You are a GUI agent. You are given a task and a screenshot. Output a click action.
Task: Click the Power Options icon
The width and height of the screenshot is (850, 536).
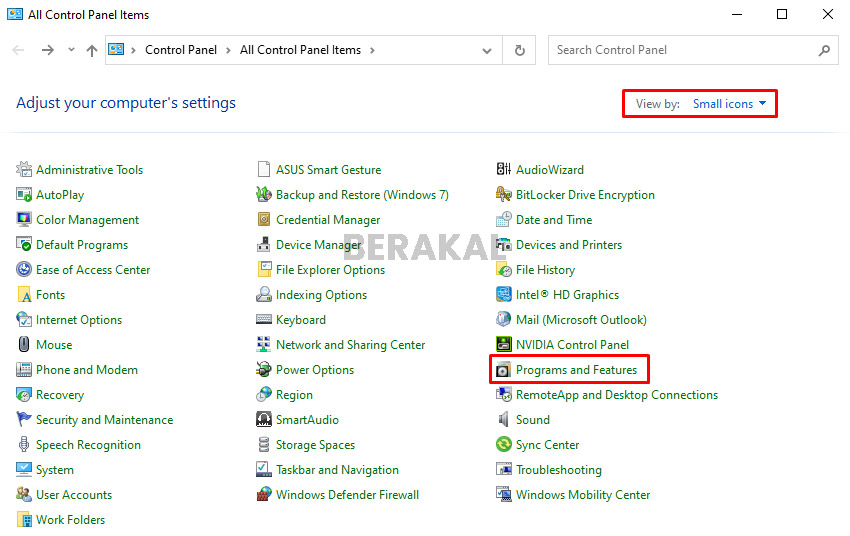263,370
